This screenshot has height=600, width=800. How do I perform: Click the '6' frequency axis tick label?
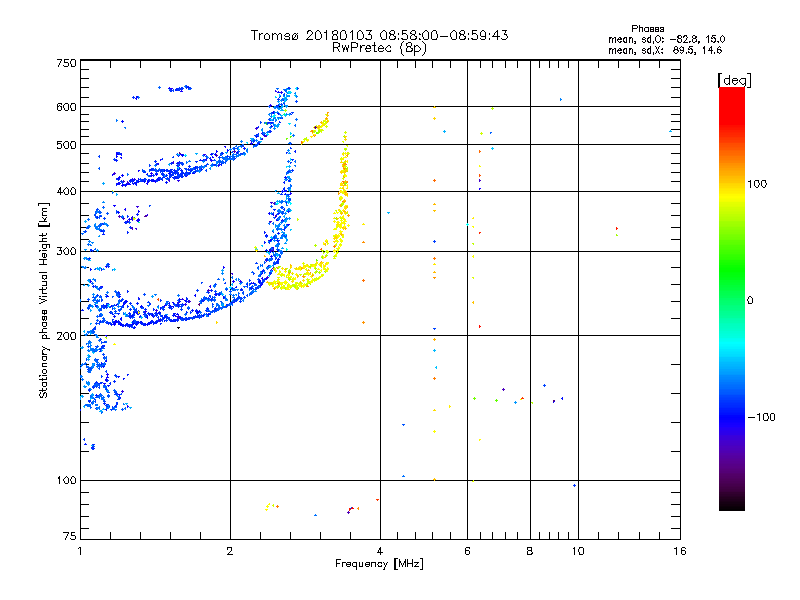(467, 551)
